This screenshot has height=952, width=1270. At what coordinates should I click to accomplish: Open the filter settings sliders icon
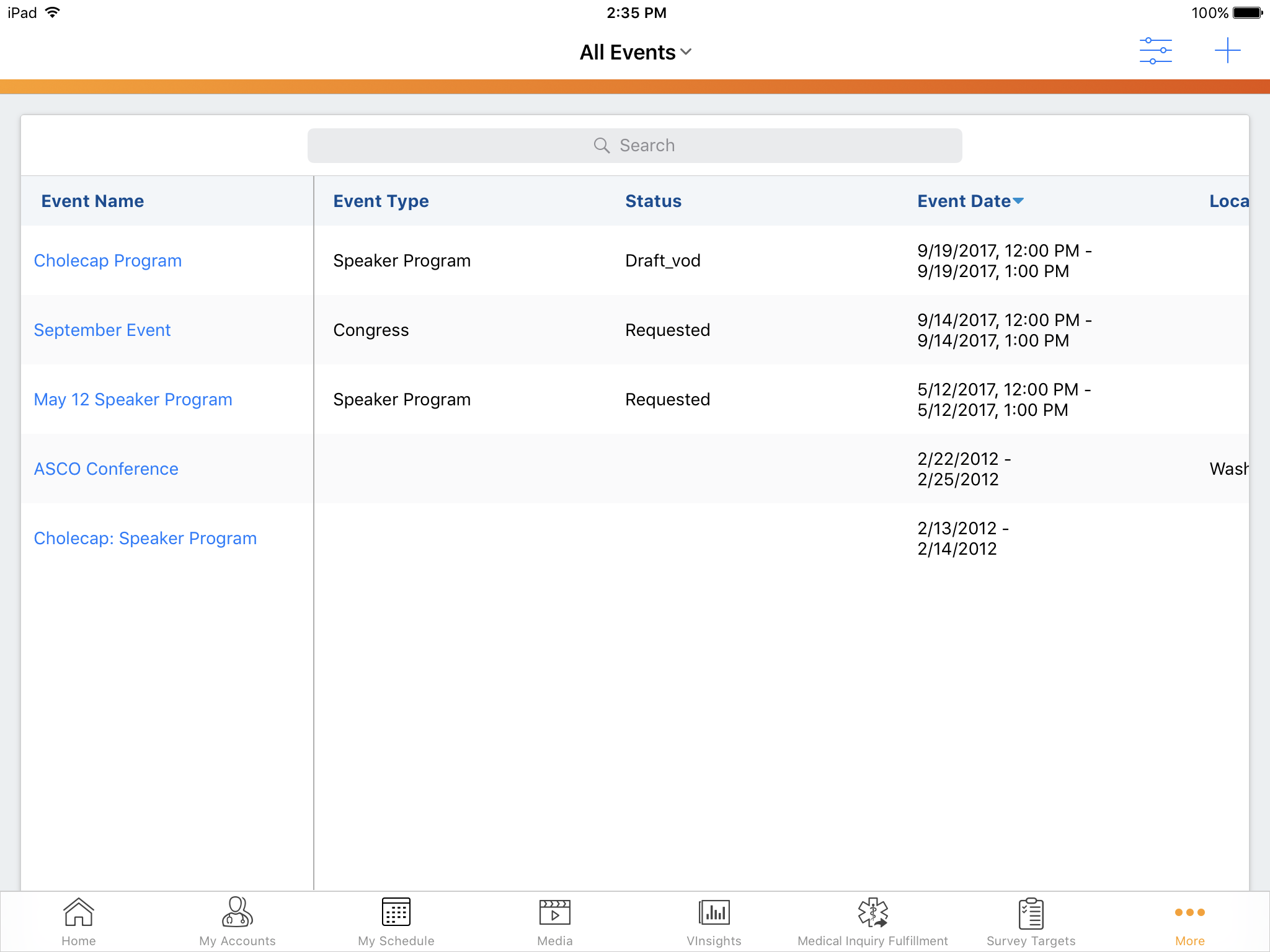coord(1155,51)
